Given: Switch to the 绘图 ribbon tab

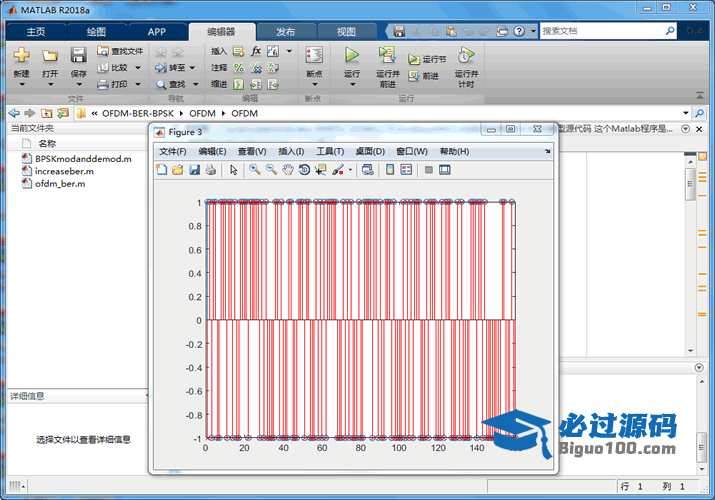Looking at the screenshot, I should tap(96, 31).
